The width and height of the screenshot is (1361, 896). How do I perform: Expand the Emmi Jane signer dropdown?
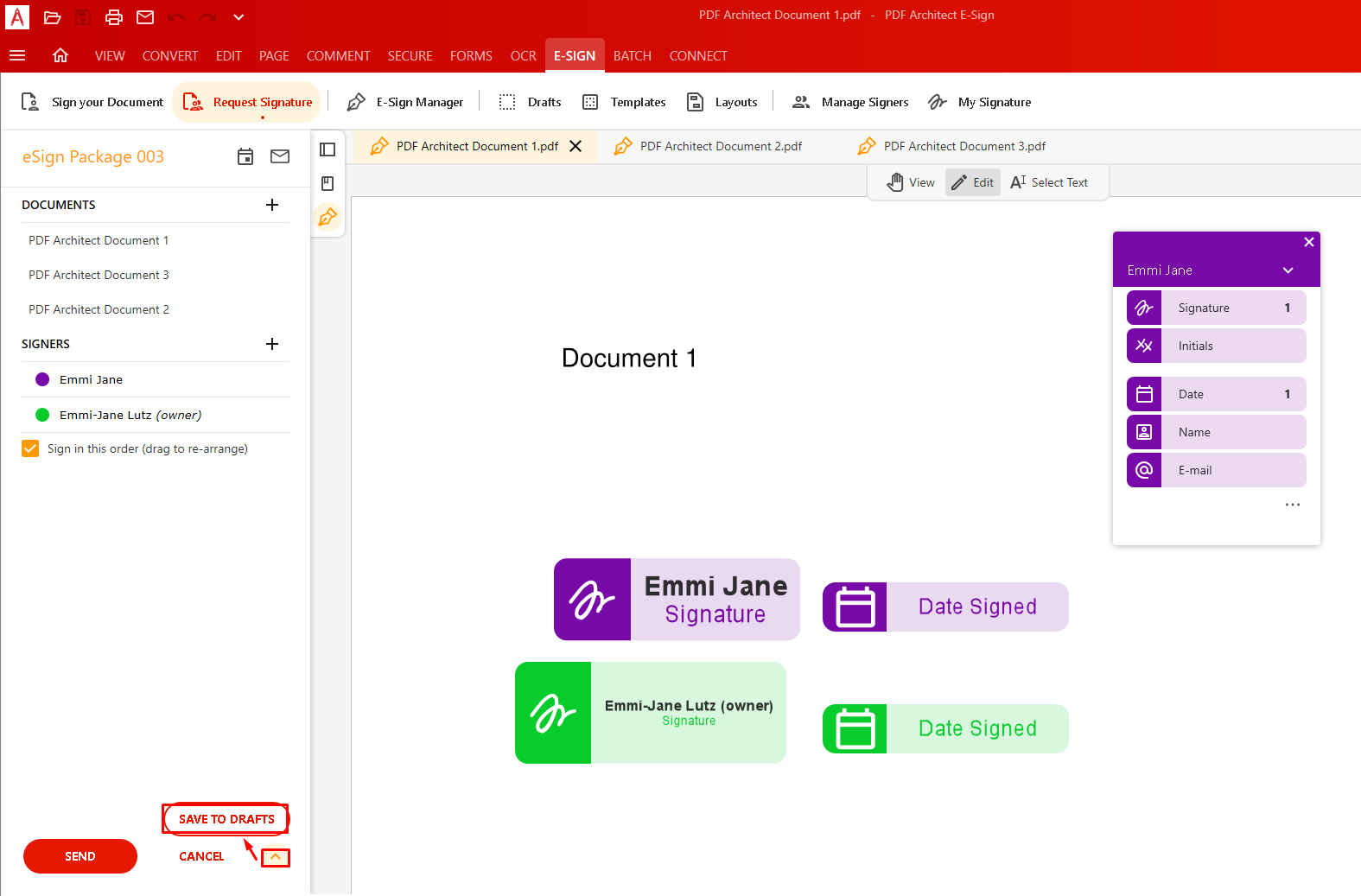[x=1288, y=270]
